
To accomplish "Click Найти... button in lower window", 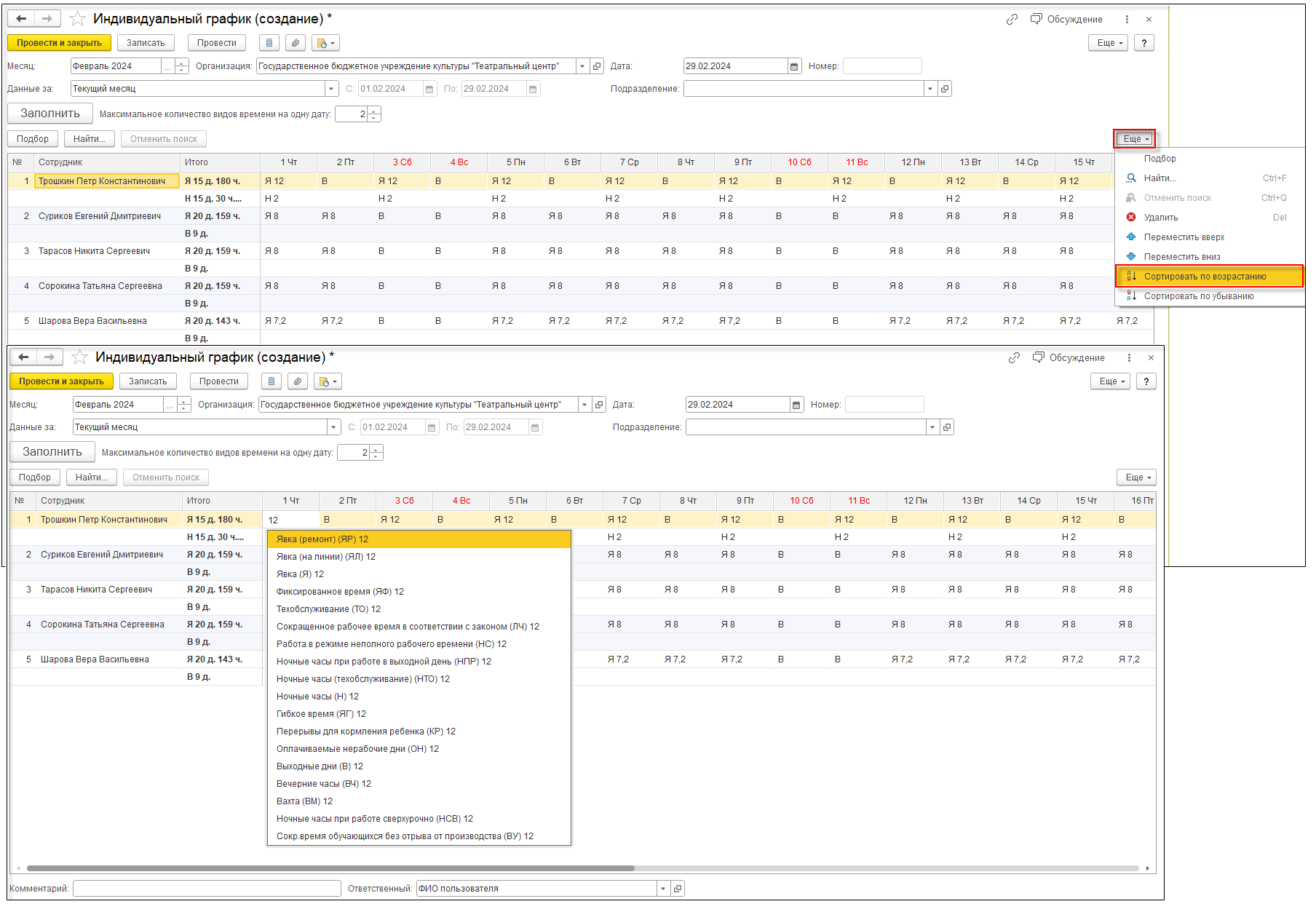I will pos(92,477).
